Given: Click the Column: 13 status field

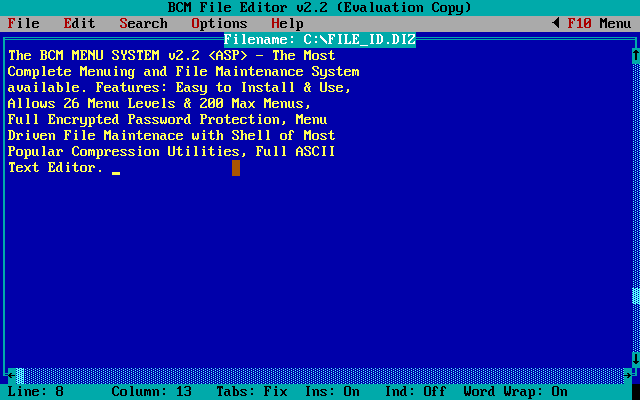Looking at the screenshot, I should 151,391.
